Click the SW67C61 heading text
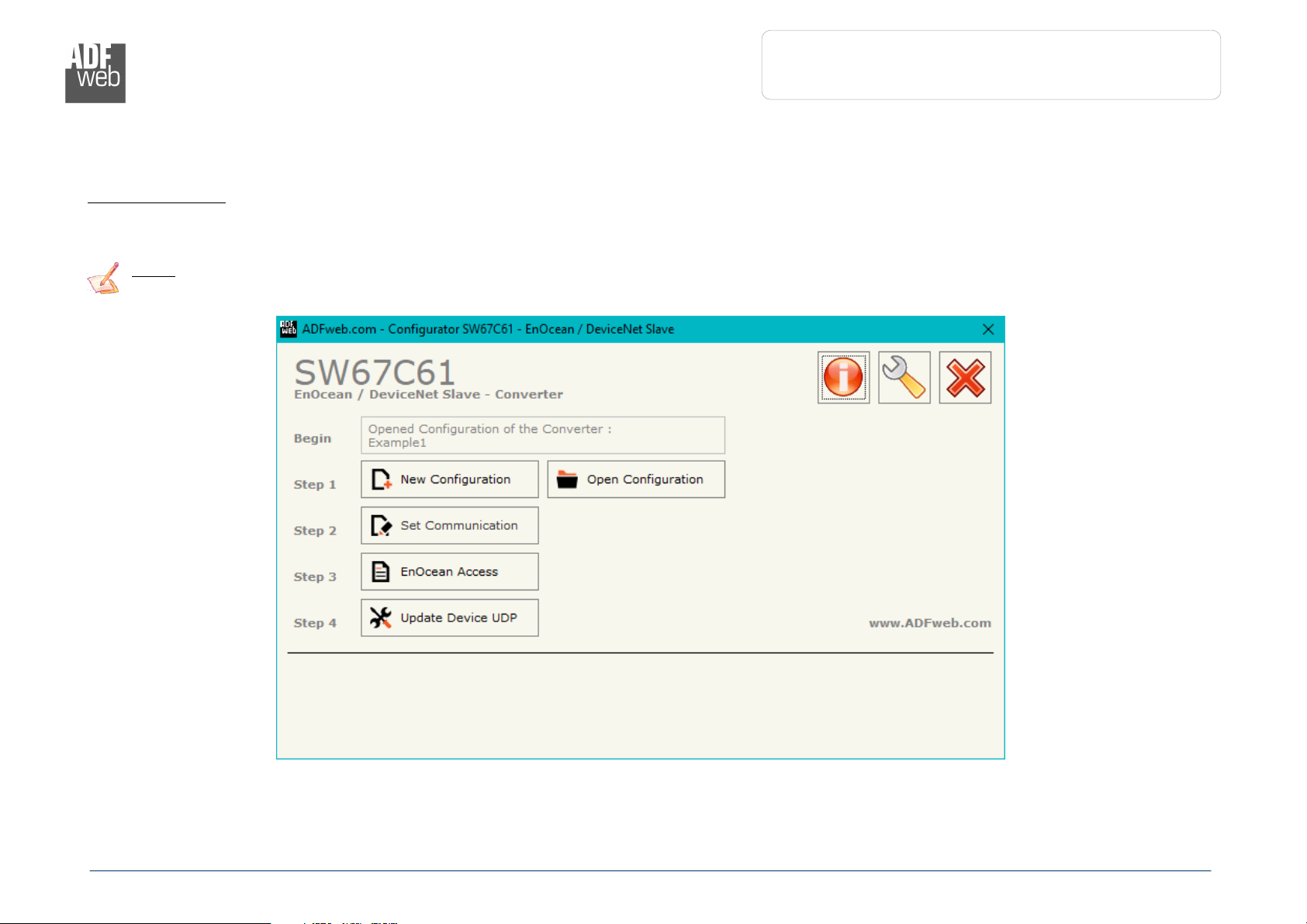This screenshot has height=924, width=1307. click(x=375, y=372)
